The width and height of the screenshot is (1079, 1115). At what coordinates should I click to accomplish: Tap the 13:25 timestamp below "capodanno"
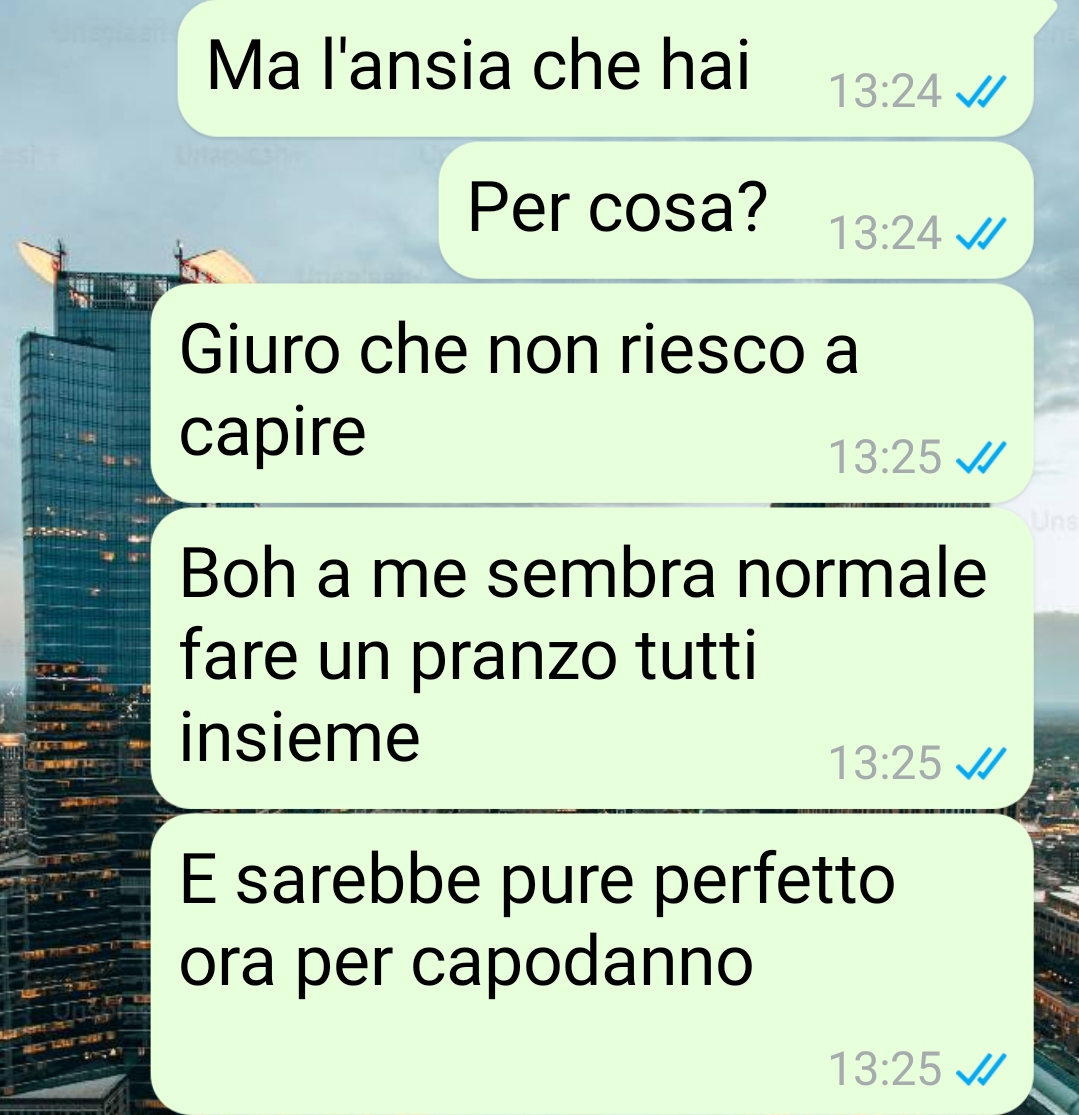[885, 1069]
